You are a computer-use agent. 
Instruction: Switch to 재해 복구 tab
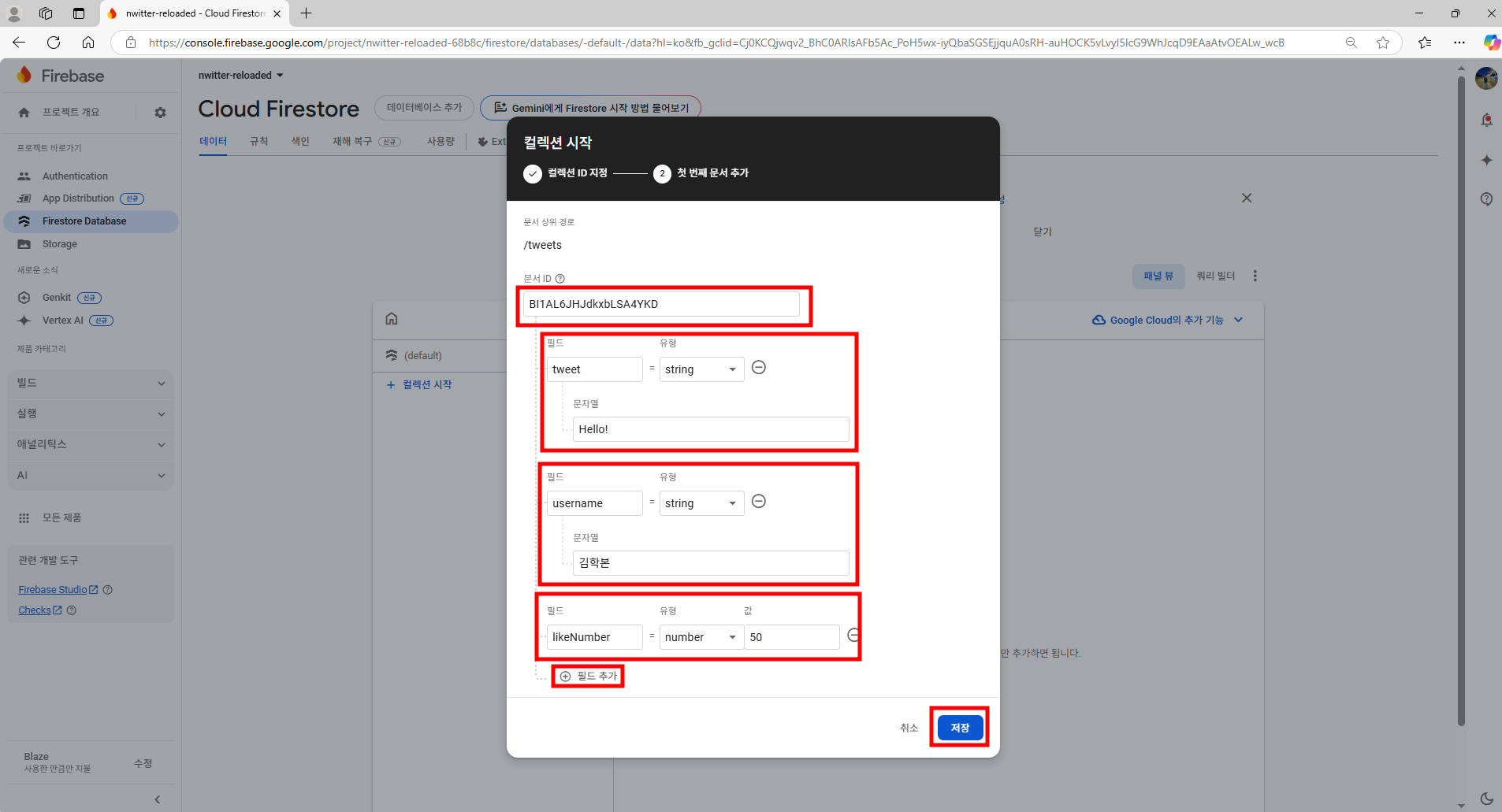click(366, 142)
